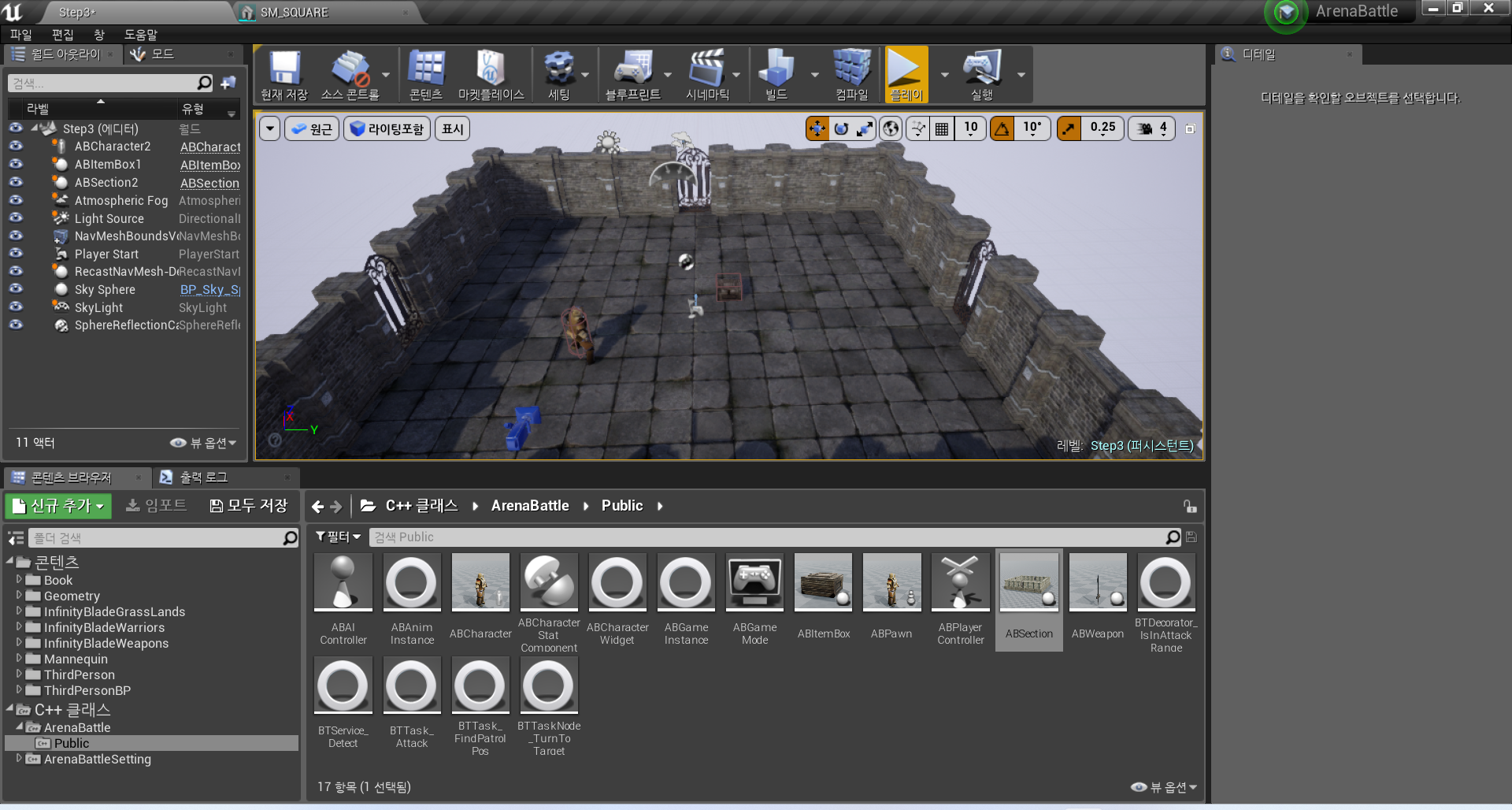
Task: Click Step3 (퍼시스턴트) level link
Action: pyautogui.click(x=1142, y=446)
